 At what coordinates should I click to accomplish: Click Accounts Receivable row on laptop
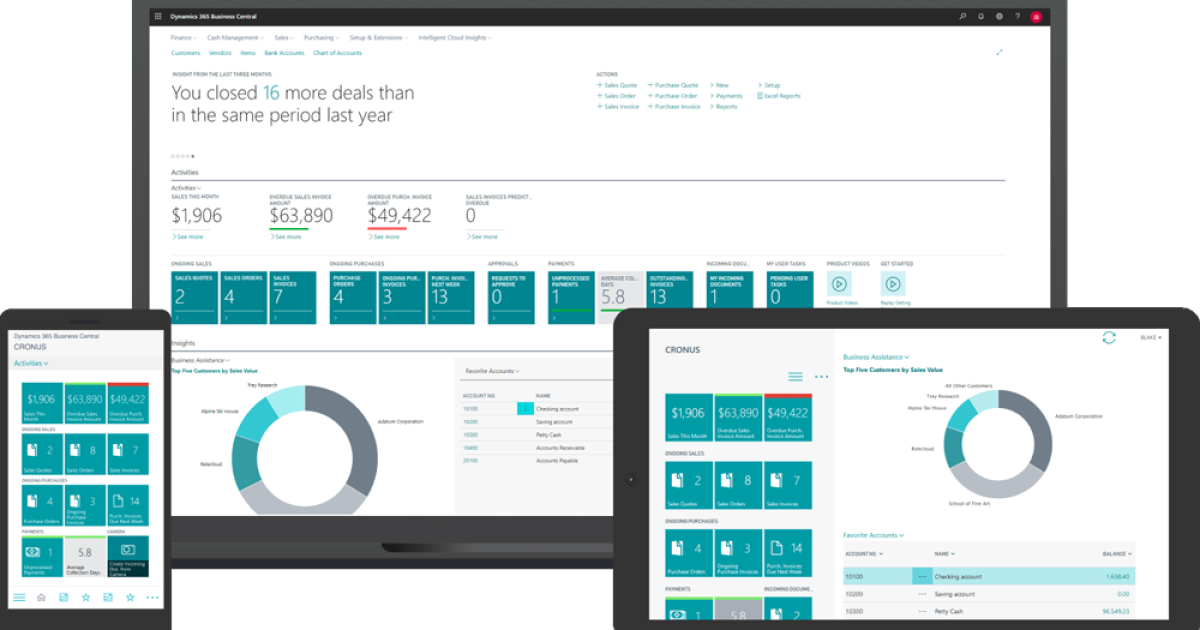(x=537, y=447)
